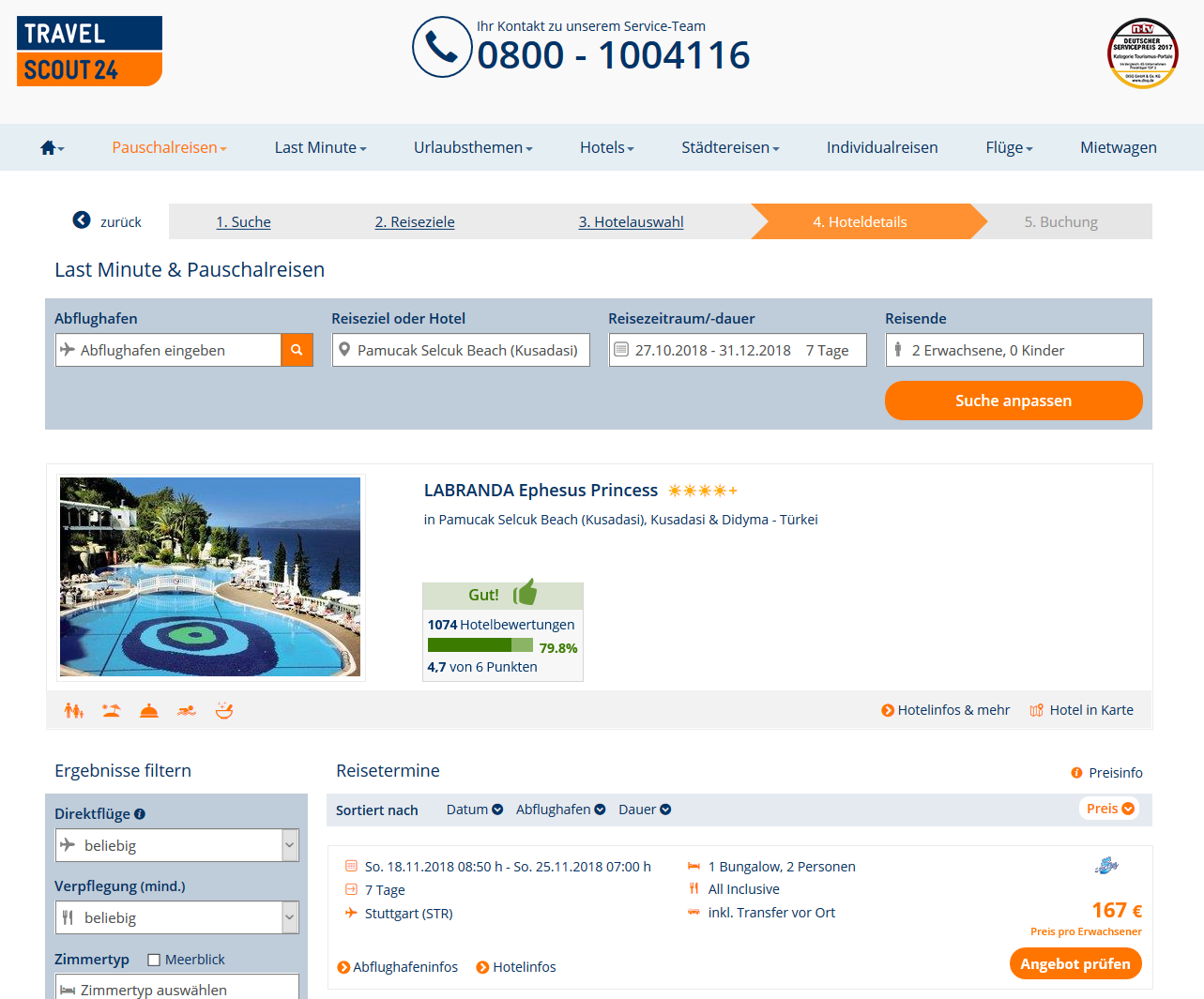Viewport: 1204px width, 999px height.
Task: Click the travel dates 27.10.2018 - 31.12.2018 field
Action: pos(738,350)
